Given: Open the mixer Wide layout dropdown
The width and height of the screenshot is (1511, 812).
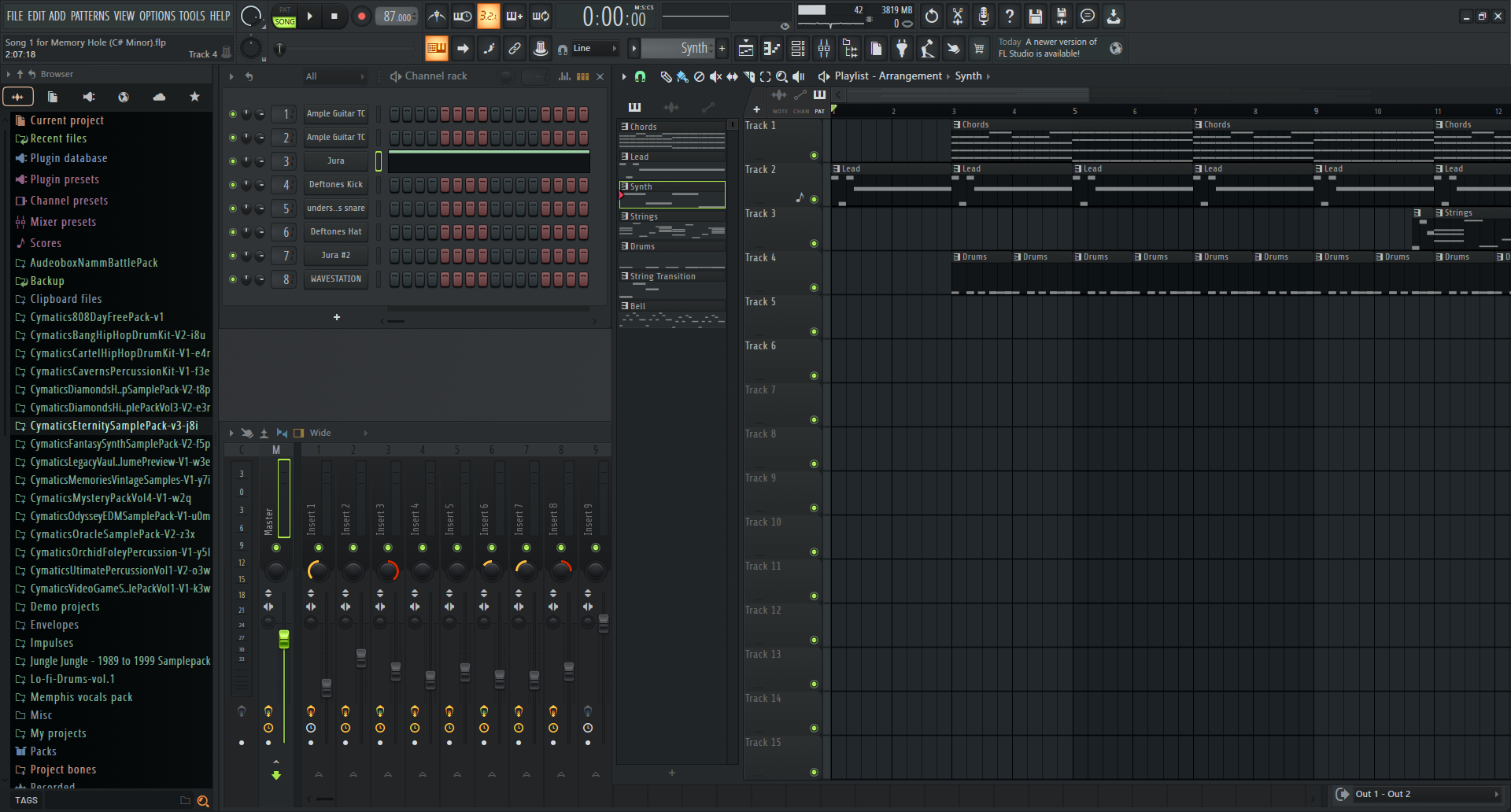Looking at the screenshot, I should pyautogui.click(x=331, y=433).
